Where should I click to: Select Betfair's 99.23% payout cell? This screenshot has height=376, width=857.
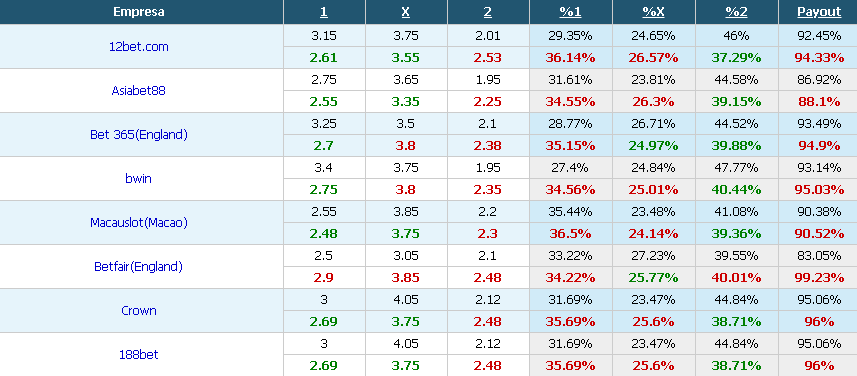819,278
